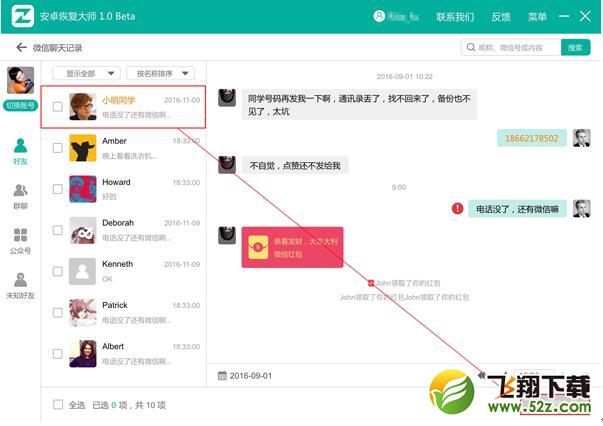Click avatar beside 不自觉 message
603x426 pixels.
click(x=227, y=165)
